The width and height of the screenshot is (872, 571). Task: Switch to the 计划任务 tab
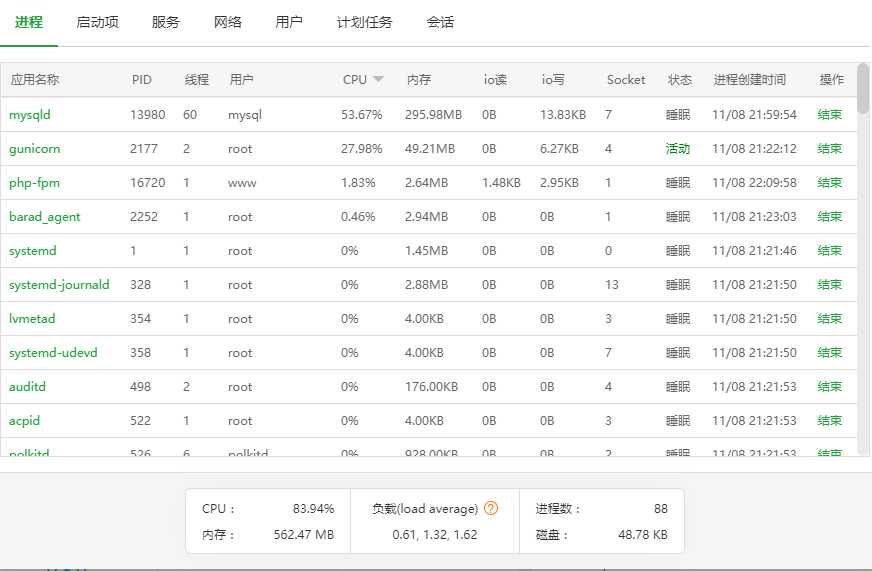365,22
